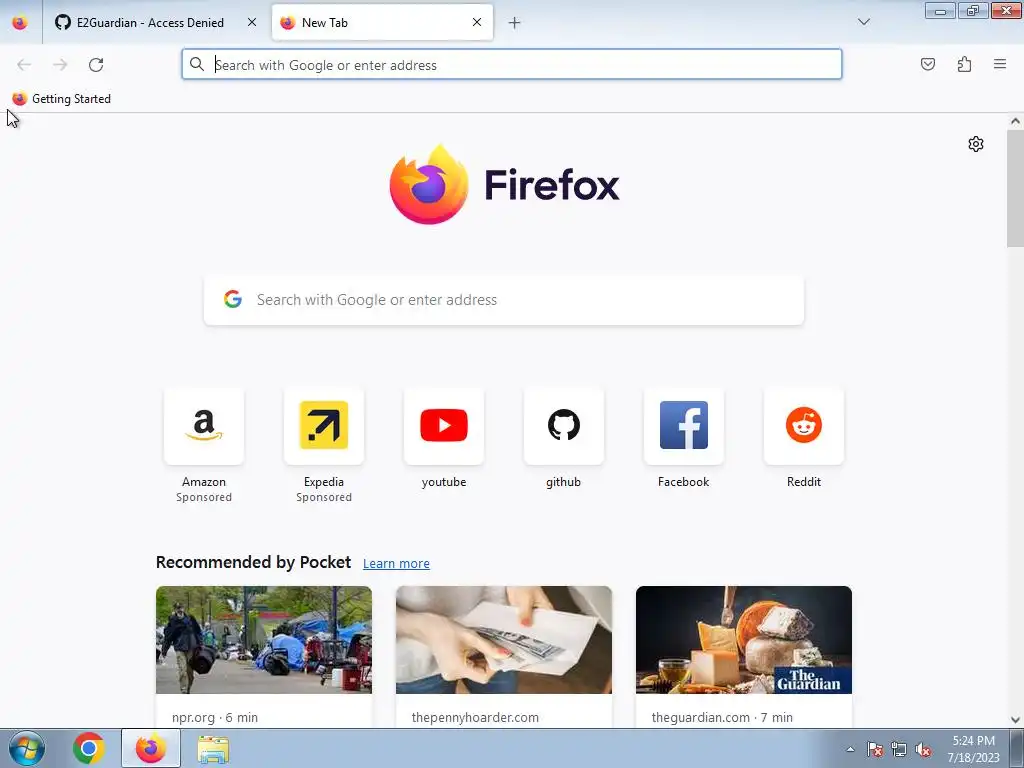Open Windows Explorer from the taskbar
1024x768 pixels.
tap(213, 749)
